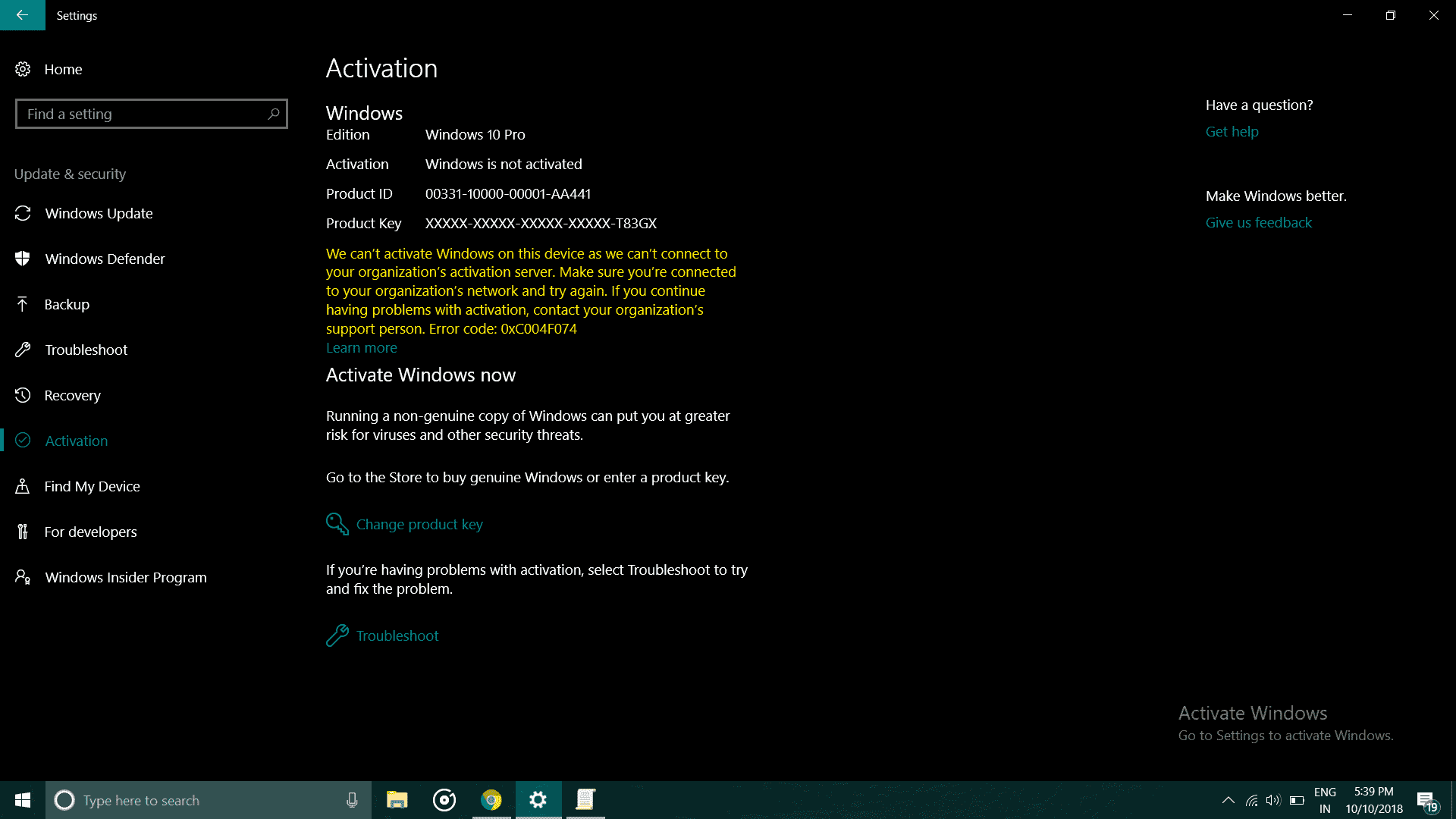Open File Explorer from taskbar
This screenshot has height=819, width=1456.
(x=397, y=800)
